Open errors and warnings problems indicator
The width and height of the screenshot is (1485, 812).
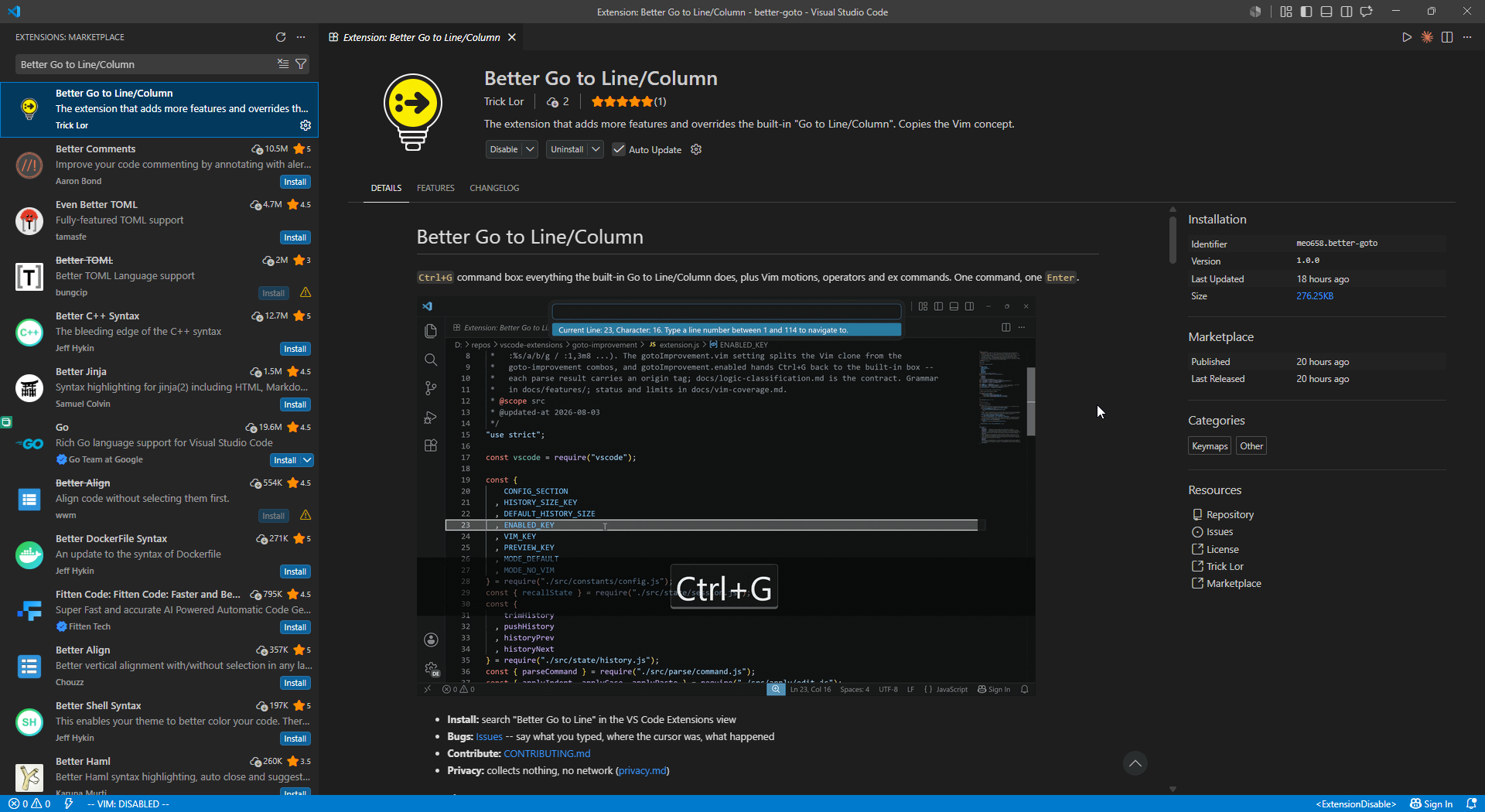29,803
